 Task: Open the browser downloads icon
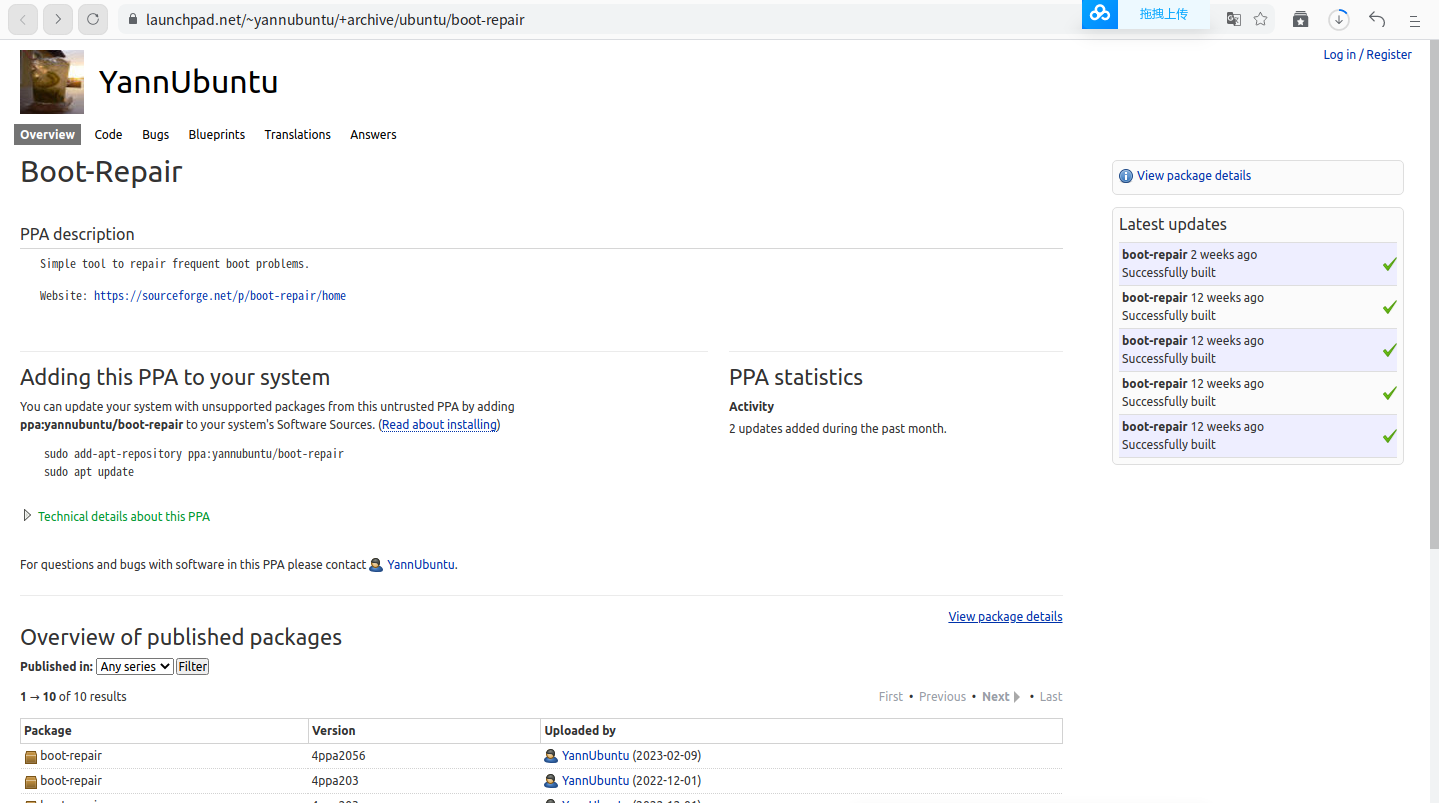[1339, 19]
